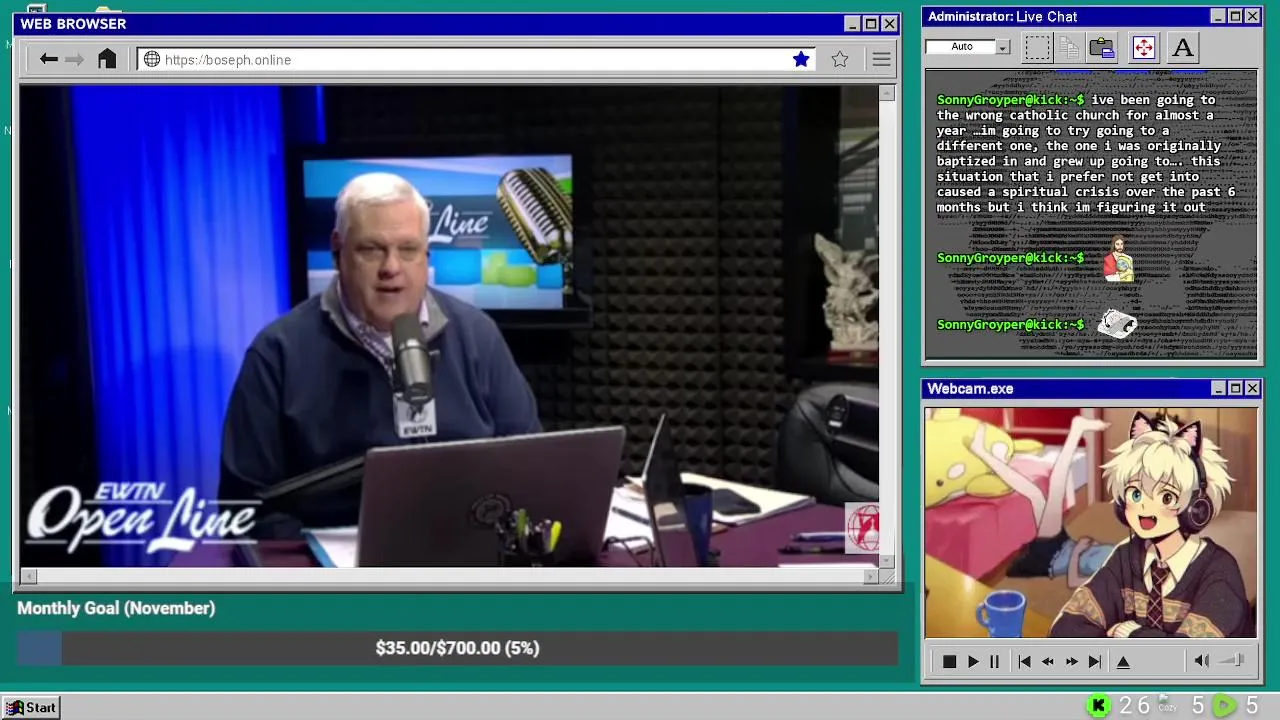Minimize the Webcam.exe window

pyautogui.click(x=1217, y=388)
